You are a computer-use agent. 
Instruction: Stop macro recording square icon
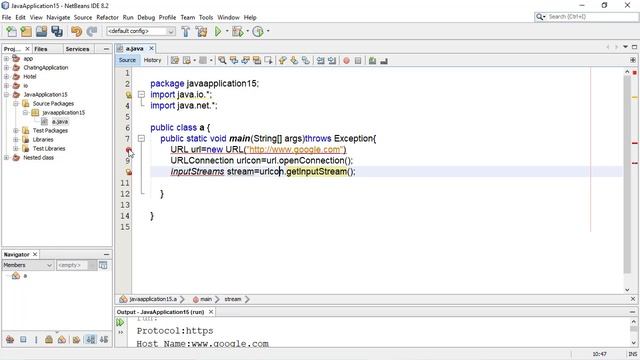coord(358,61)
